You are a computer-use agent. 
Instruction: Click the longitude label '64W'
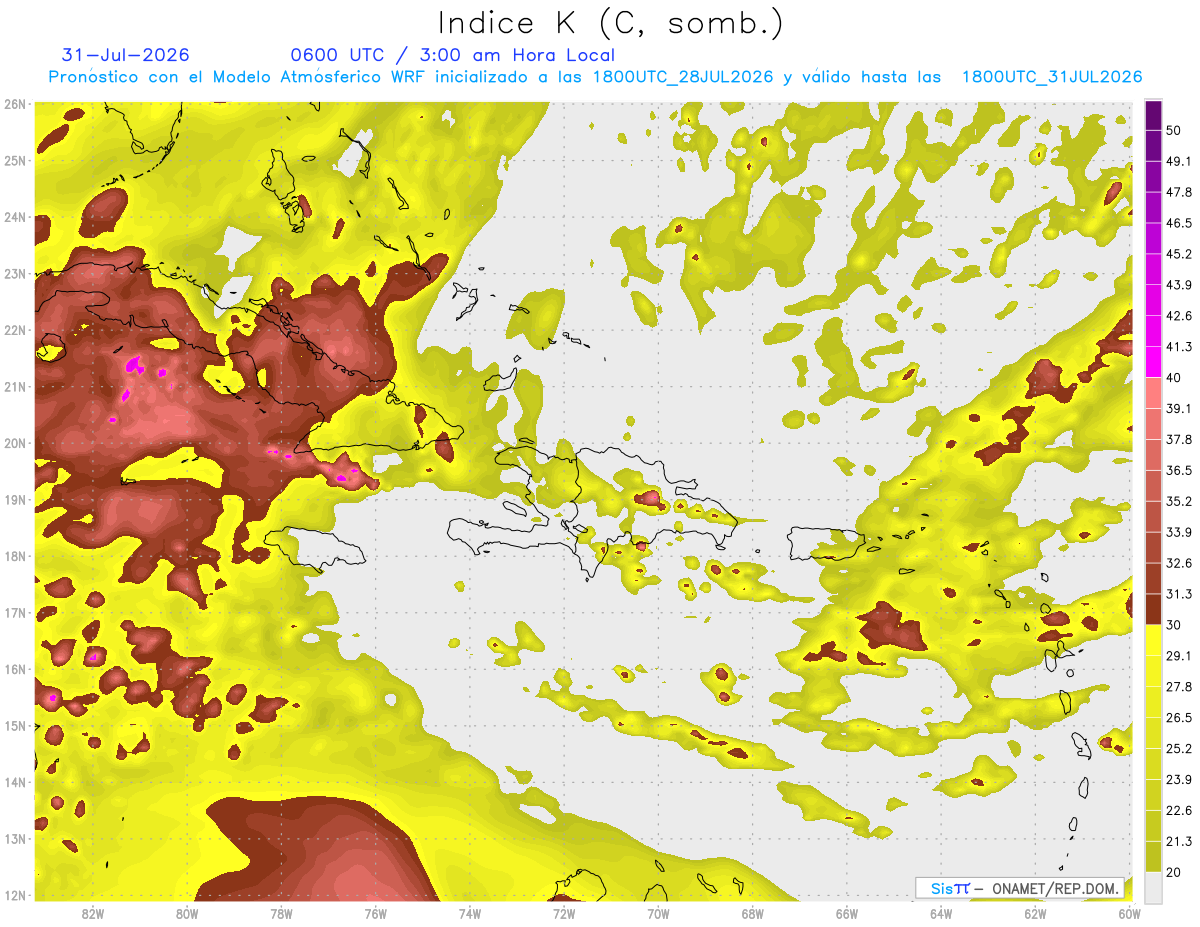940,914
